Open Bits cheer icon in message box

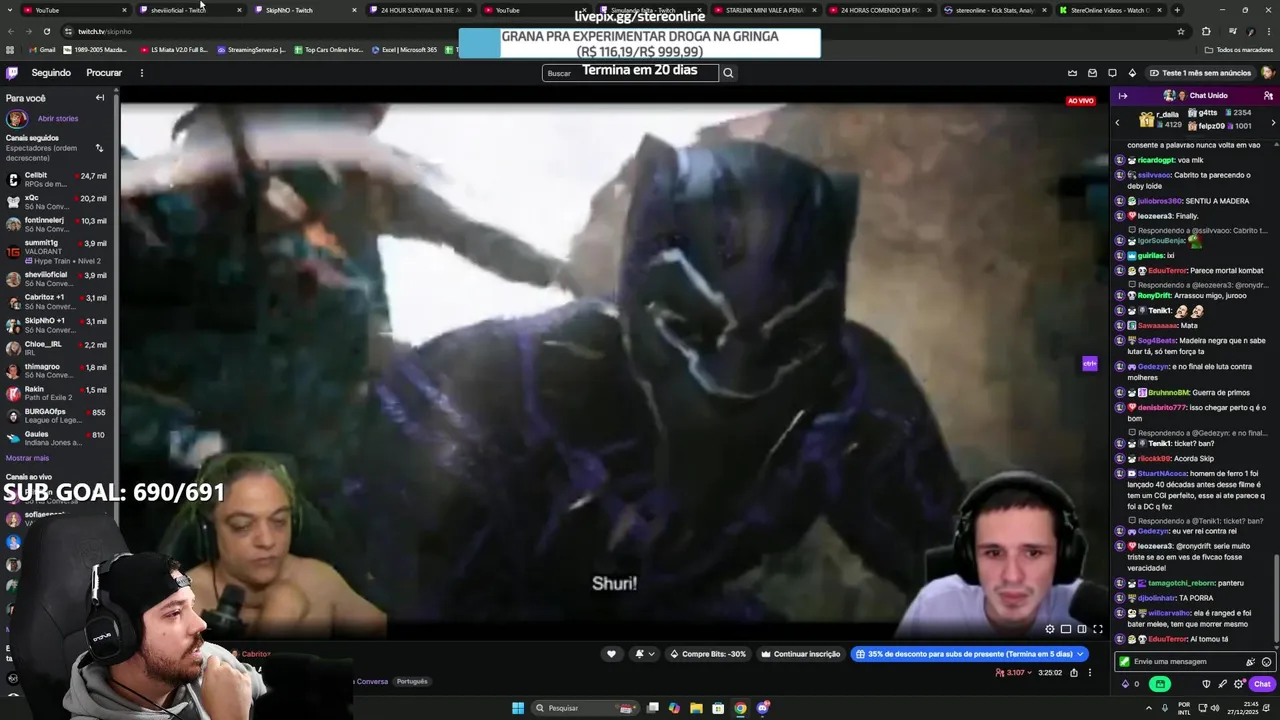(1250, 662)
